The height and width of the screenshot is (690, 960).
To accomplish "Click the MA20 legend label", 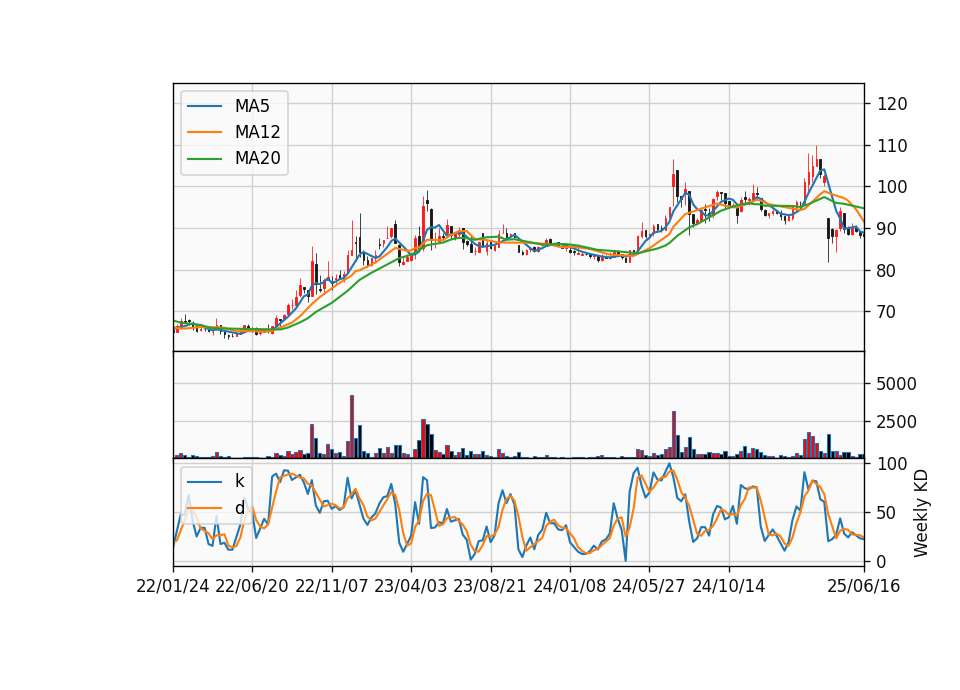I will point(257,158).
